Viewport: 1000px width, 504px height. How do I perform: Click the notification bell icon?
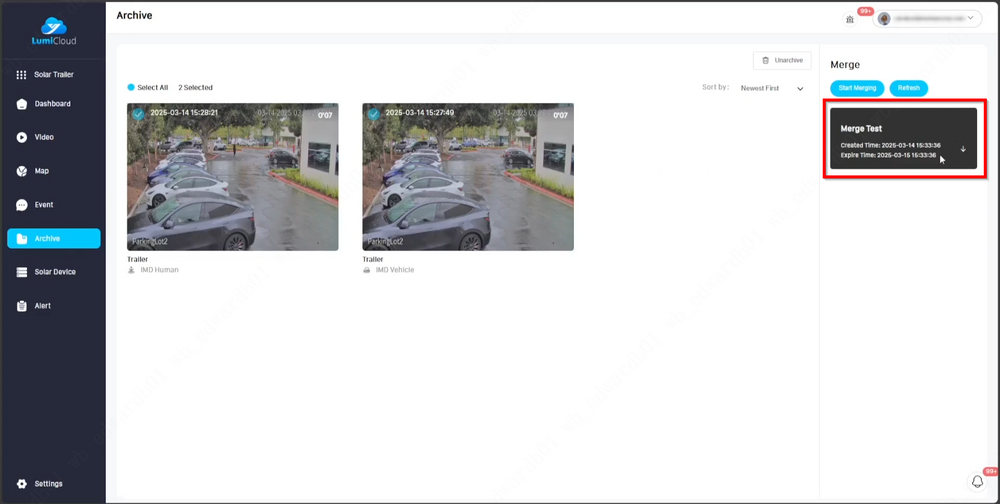pos(978,482)
